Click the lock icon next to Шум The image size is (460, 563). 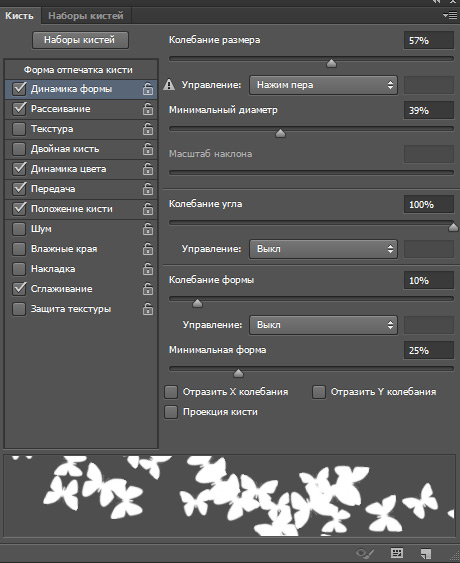pyautogui.click(x=148, y=229)
